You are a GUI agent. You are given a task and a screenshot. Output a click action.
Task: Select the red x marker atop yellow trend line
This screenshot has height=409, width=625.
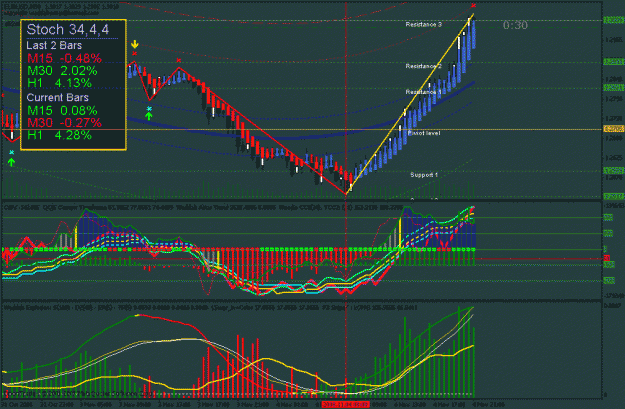(x=474, y=6)
